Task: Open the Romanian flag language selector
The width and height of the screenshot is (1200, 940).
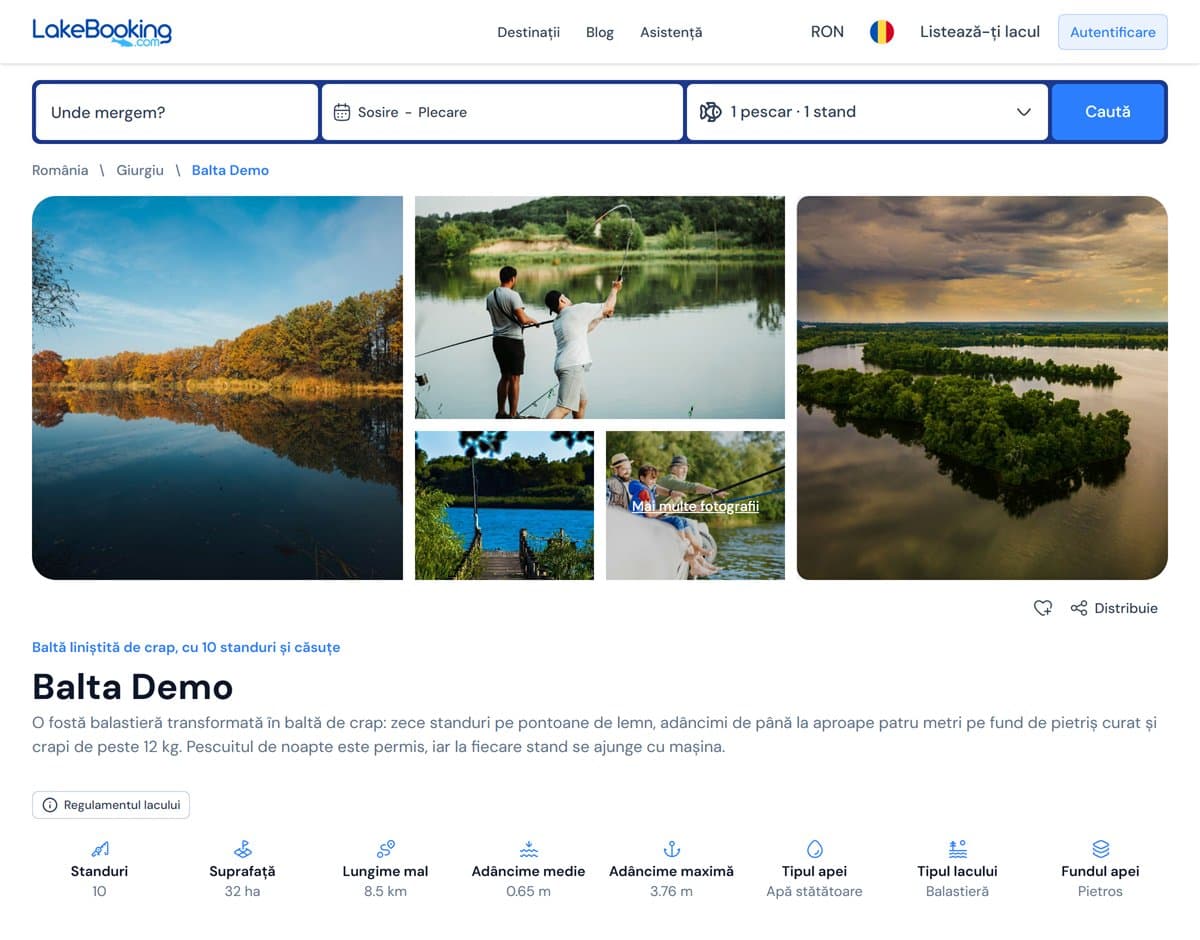Action: [x=881, y=32]
